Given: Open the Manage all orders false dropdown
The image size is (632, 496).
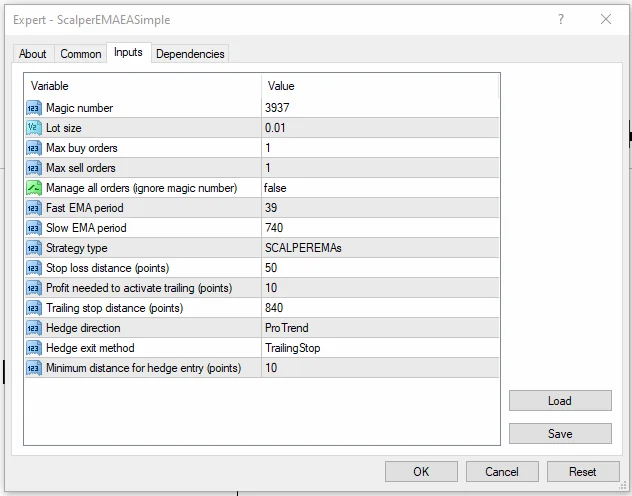Looking at the screenshot, I should pyautogui.click(x=380, y=188).
